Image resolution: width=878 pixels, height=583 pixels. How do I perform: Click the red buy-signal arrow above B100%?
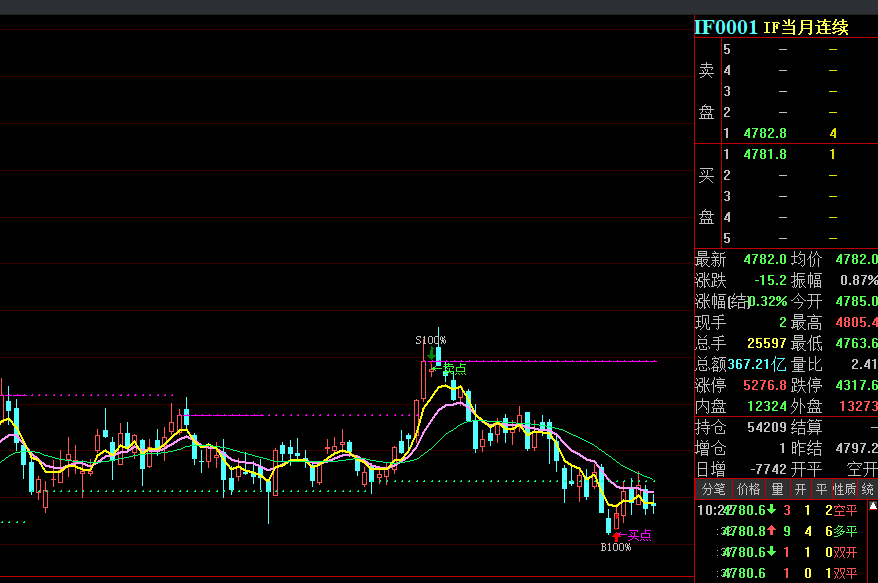[x=617, y=536]
